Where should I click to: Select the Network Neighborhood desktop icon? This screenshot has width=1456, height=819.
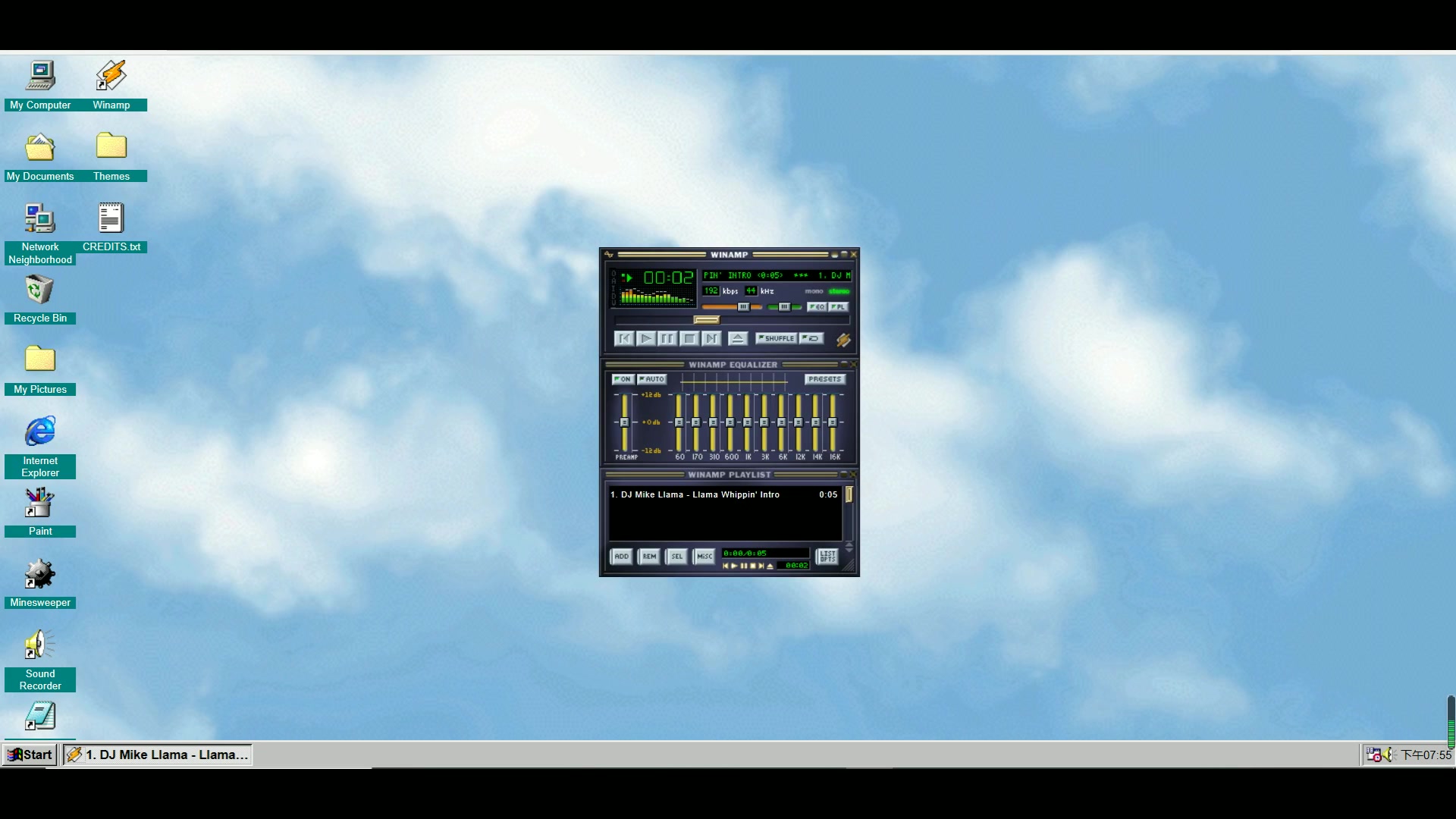coord(40,234)
